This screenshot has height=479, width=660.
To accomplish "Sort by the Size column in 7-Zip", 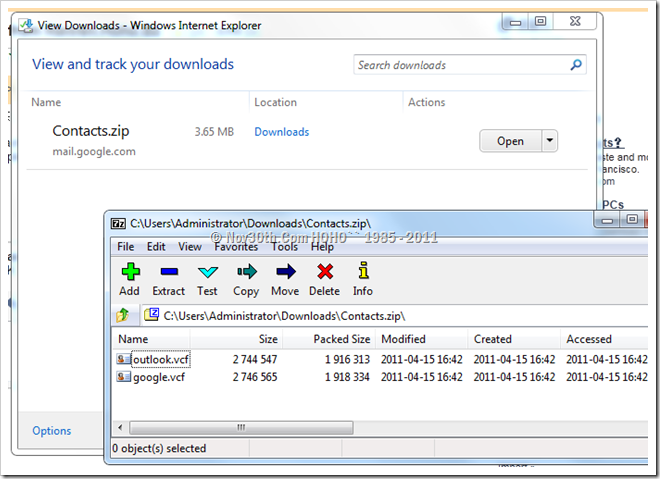I will (x=237, y=339).
